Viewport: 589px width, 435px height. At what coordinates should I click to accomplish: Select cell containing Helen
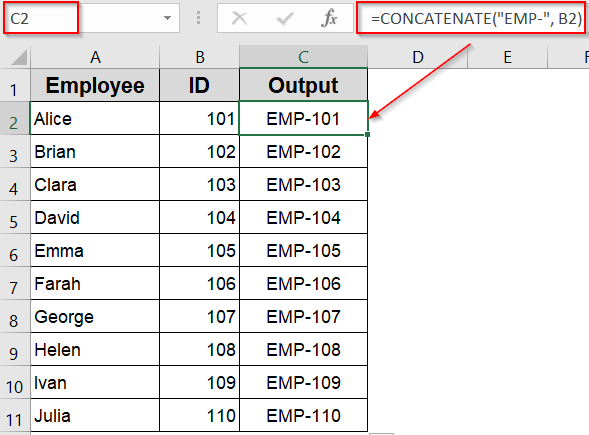click(x=95, y=350)
